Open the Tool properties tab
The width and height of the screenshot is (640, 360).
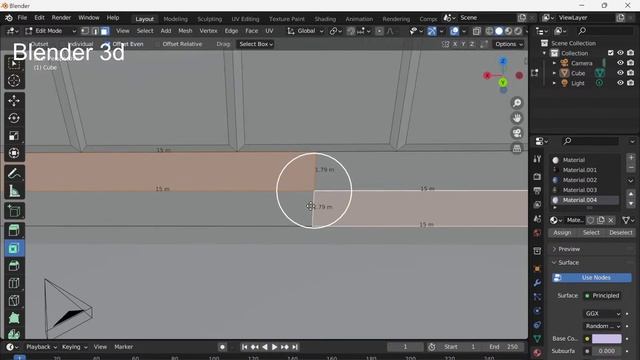(537, 159)
